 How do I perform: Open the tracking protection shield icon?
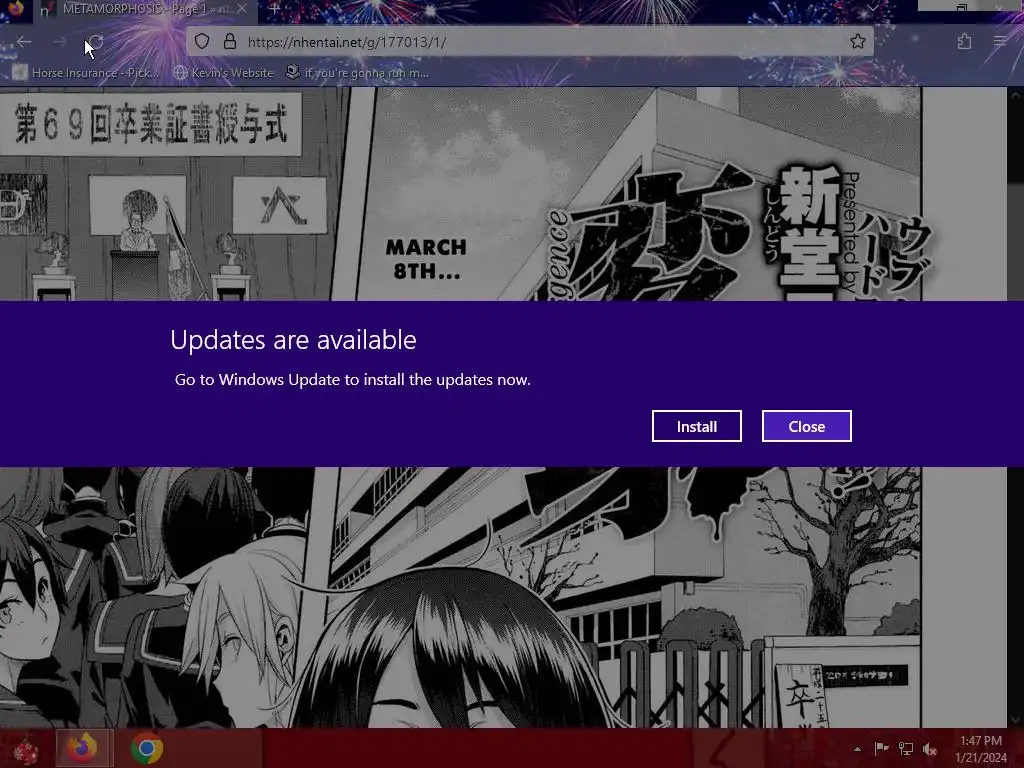(x=202, y=42)
